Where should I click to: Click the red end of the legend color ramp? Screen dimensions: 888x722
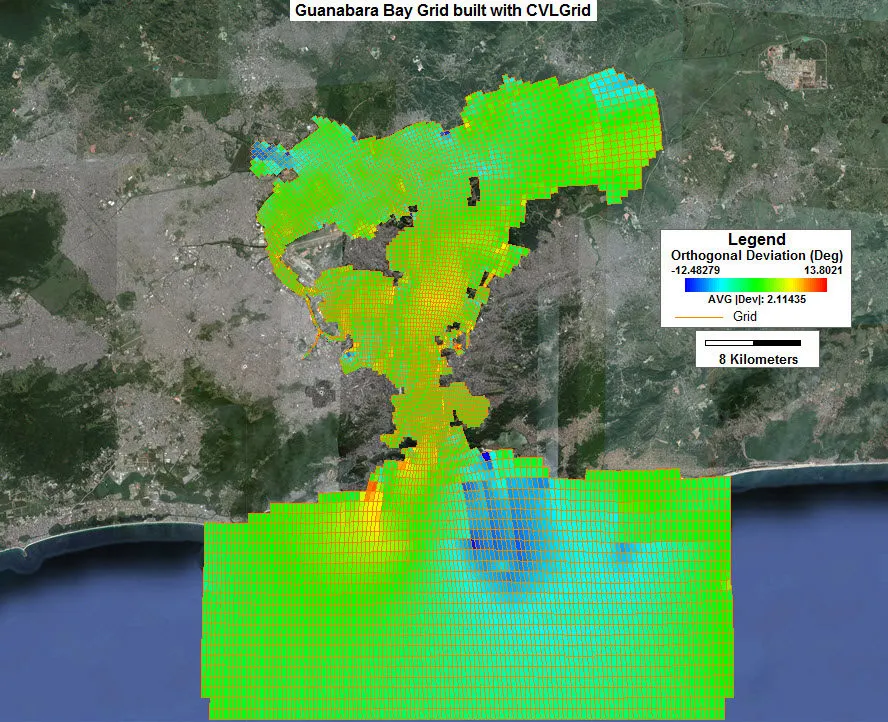(x=820, y=285)
